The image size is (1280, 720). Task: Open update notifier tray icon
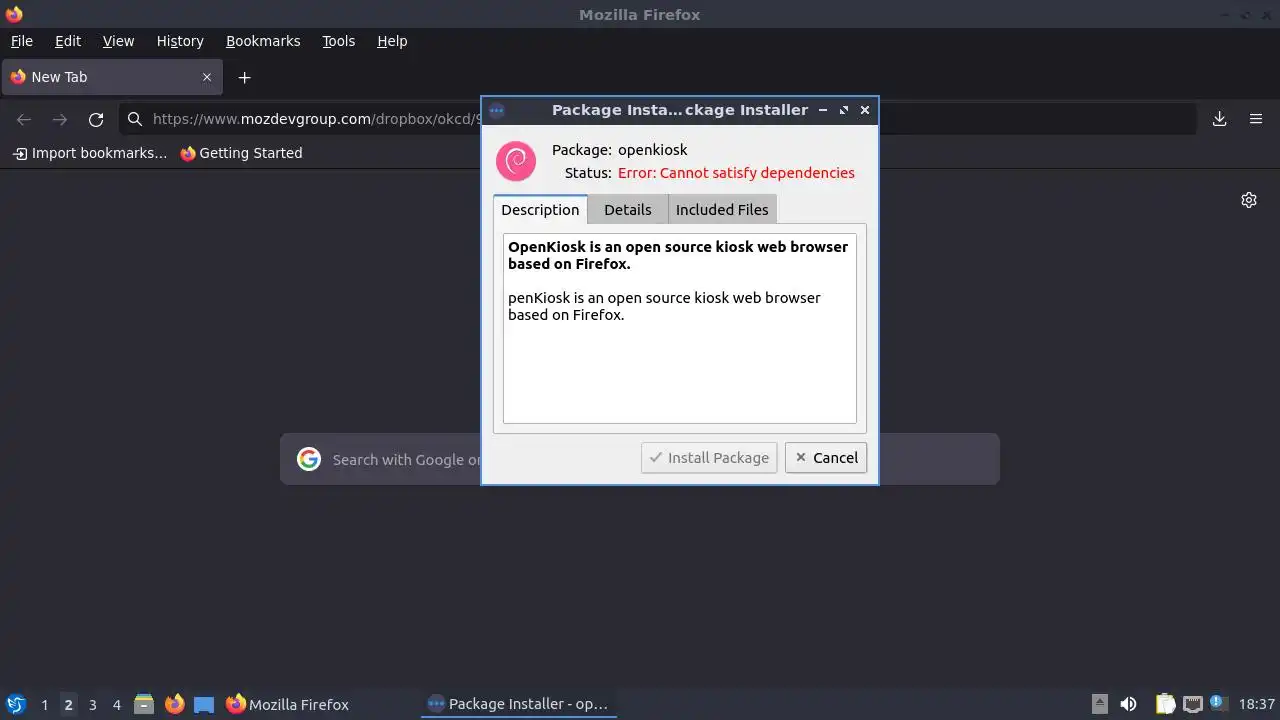[1219, 704]
